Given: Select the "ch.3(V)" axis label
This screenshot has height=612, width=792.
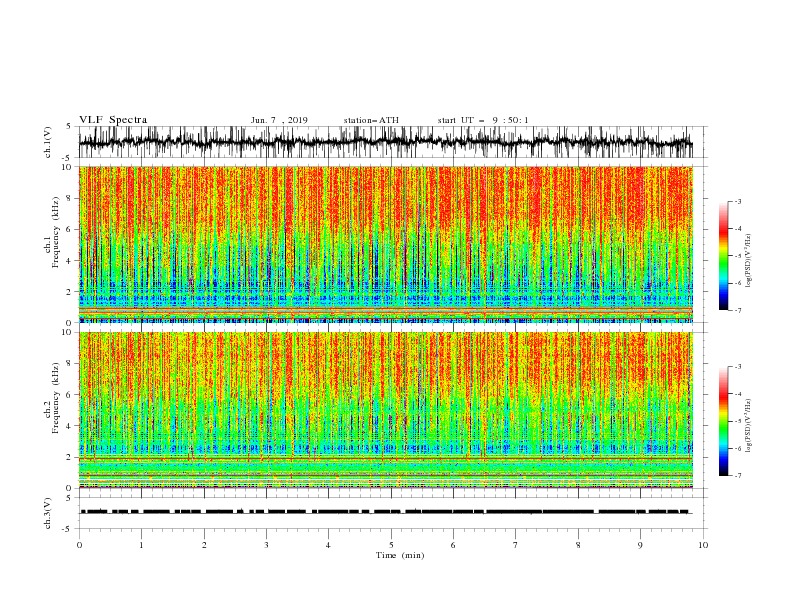Looking at the screenshot, I should point(48,513).
